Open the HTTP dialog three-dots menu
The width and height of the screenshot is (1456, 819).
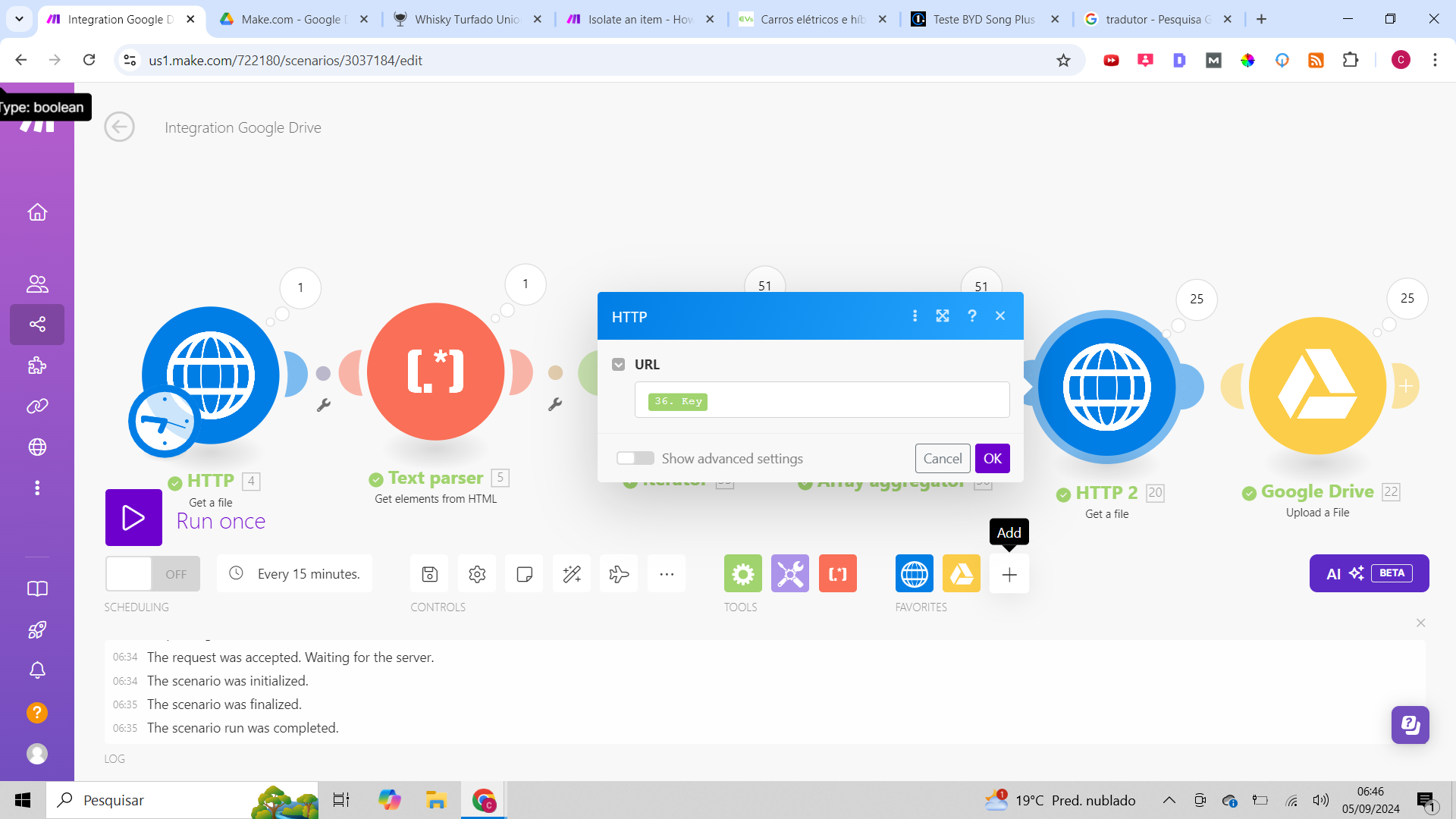[915, 316]
